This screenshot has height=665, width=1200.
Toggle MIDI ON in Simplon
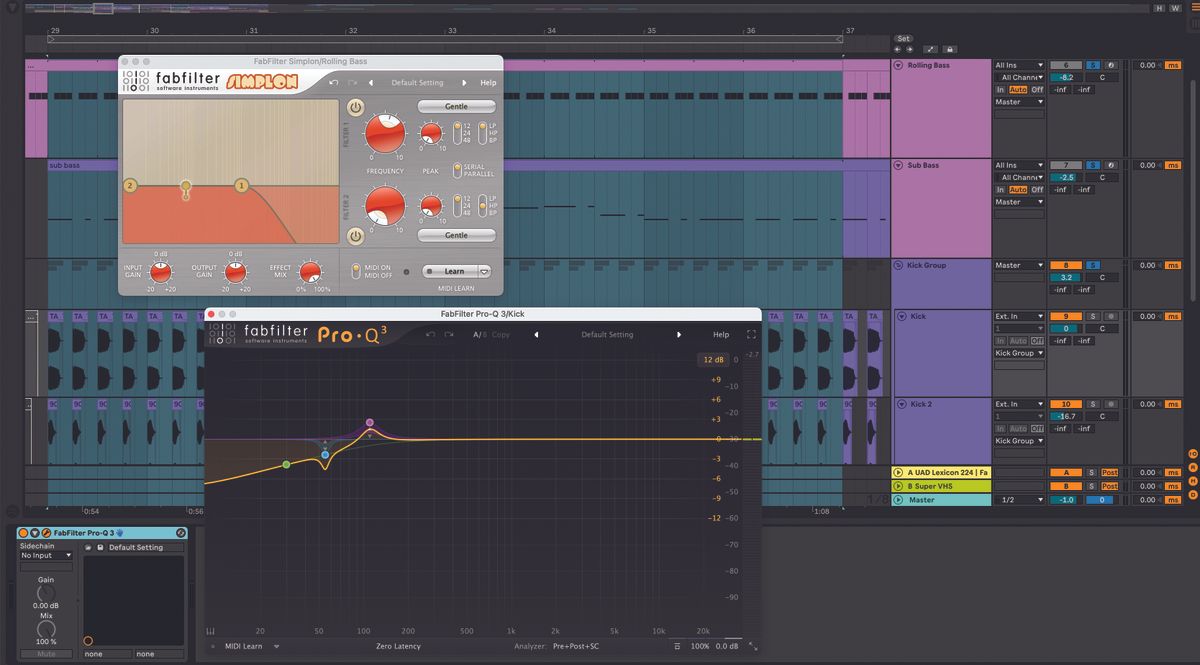pyautogui.click(x=354, y=268)
